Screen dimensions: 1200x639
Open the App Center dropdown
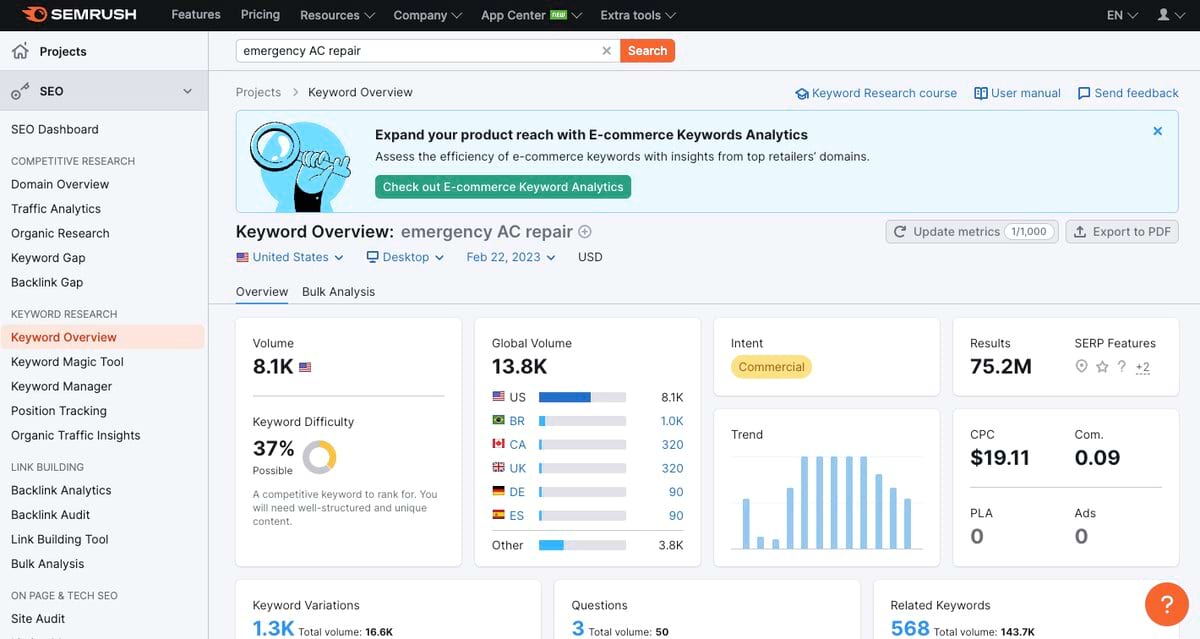[532, 15]
